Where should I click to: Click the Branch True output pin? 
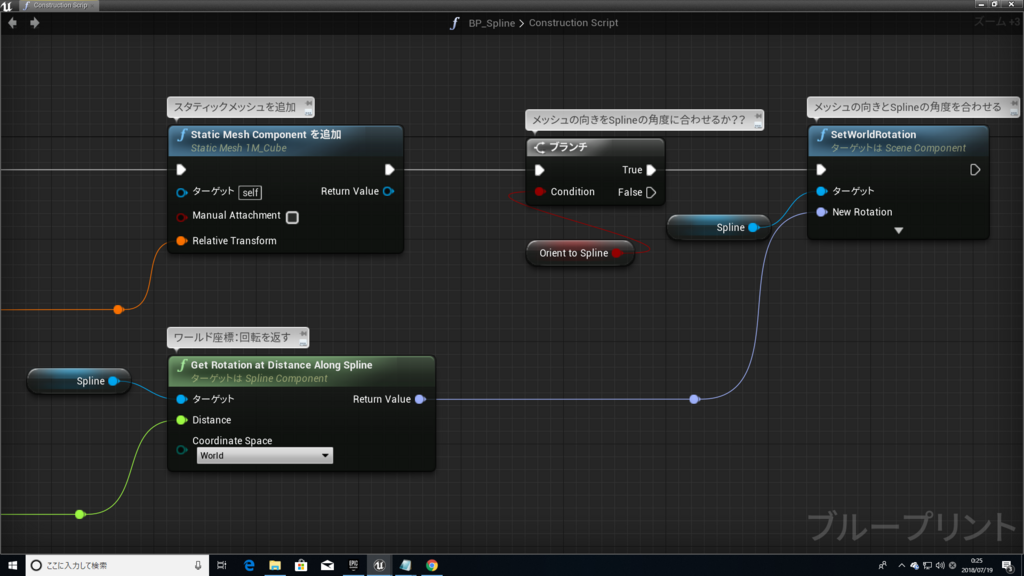point(651,170)
